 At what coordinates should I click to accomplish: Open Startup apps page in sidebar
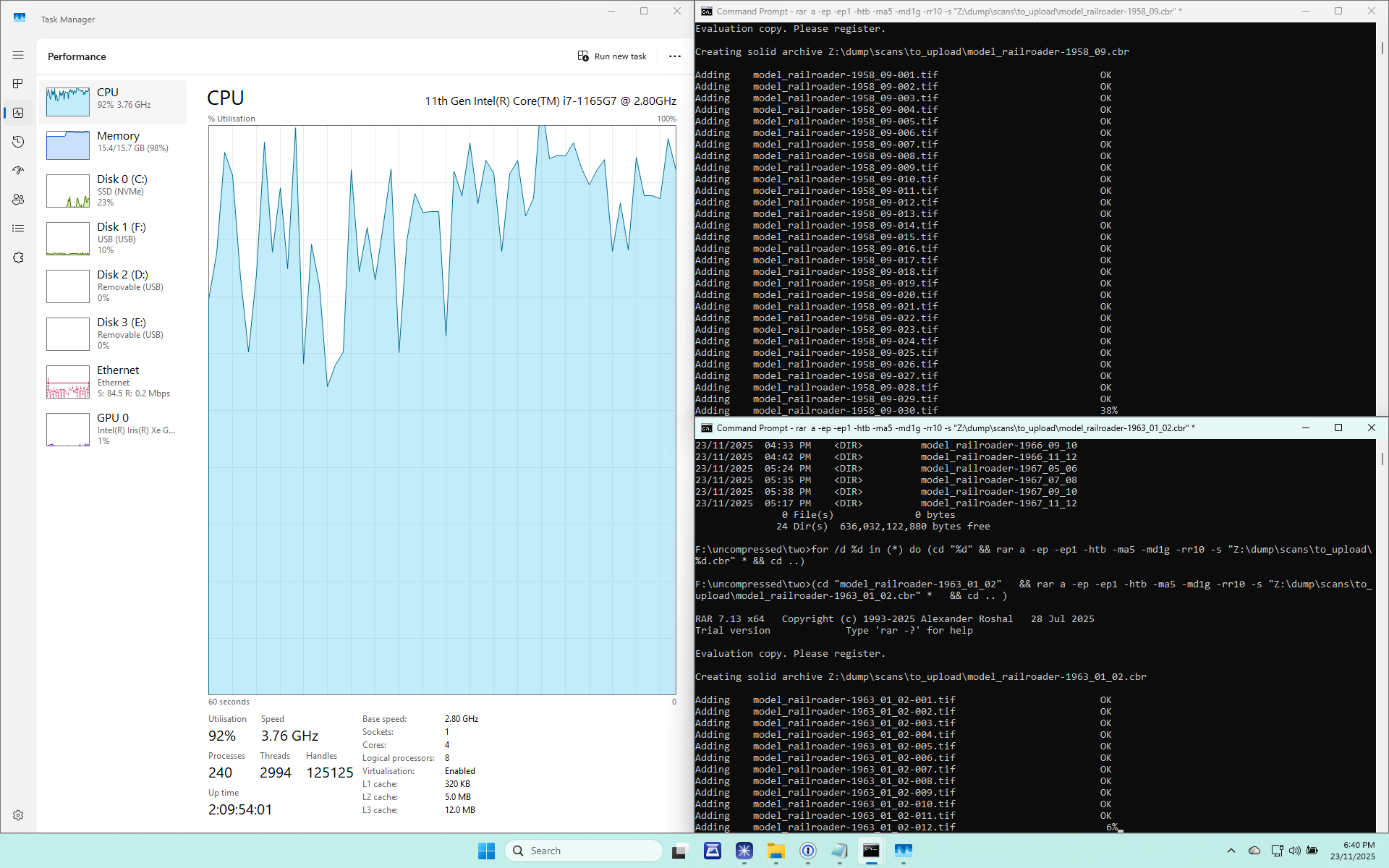pos(18,171)
